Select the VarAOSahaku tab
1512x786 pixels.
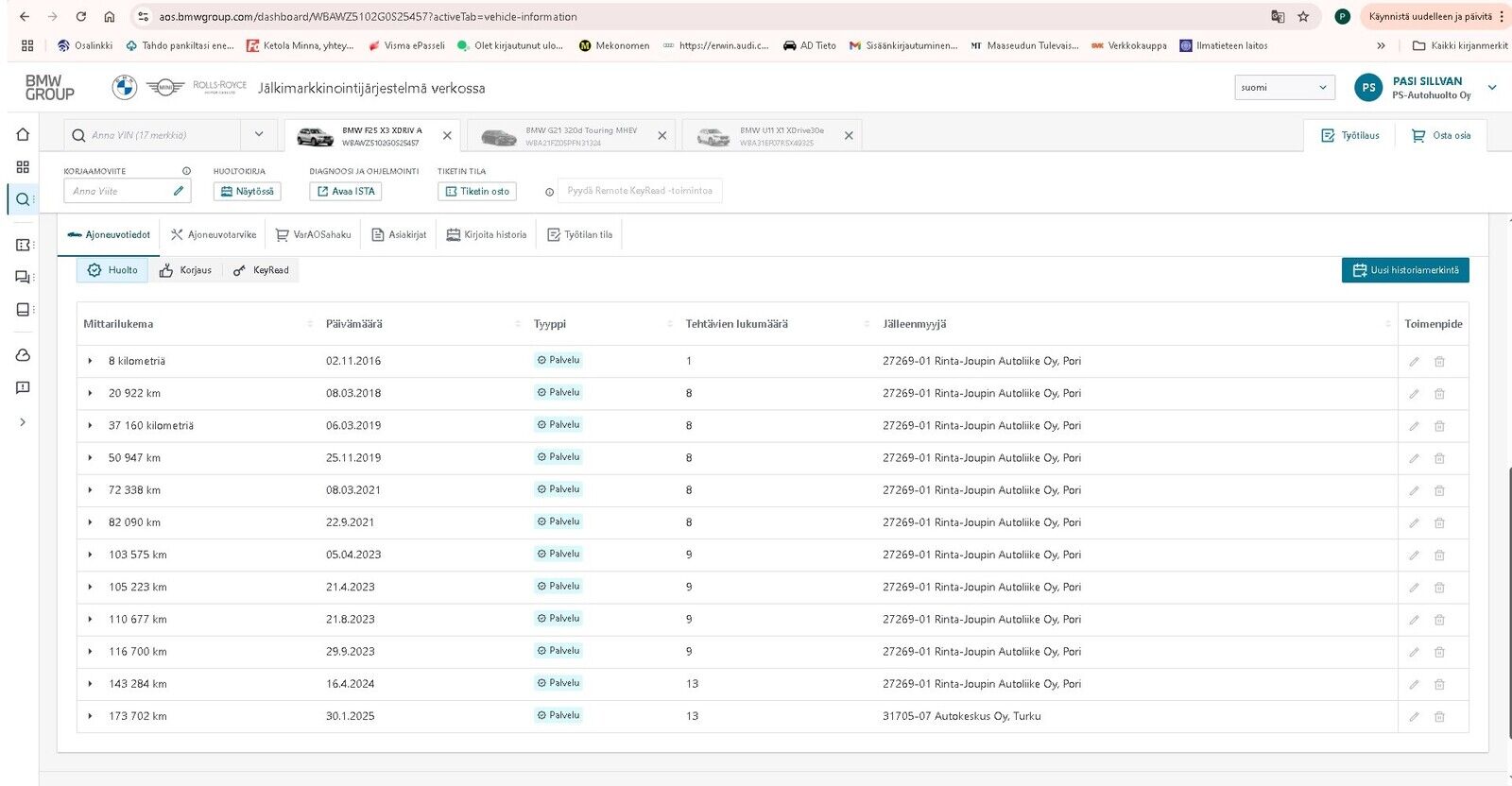coord(313,234)
